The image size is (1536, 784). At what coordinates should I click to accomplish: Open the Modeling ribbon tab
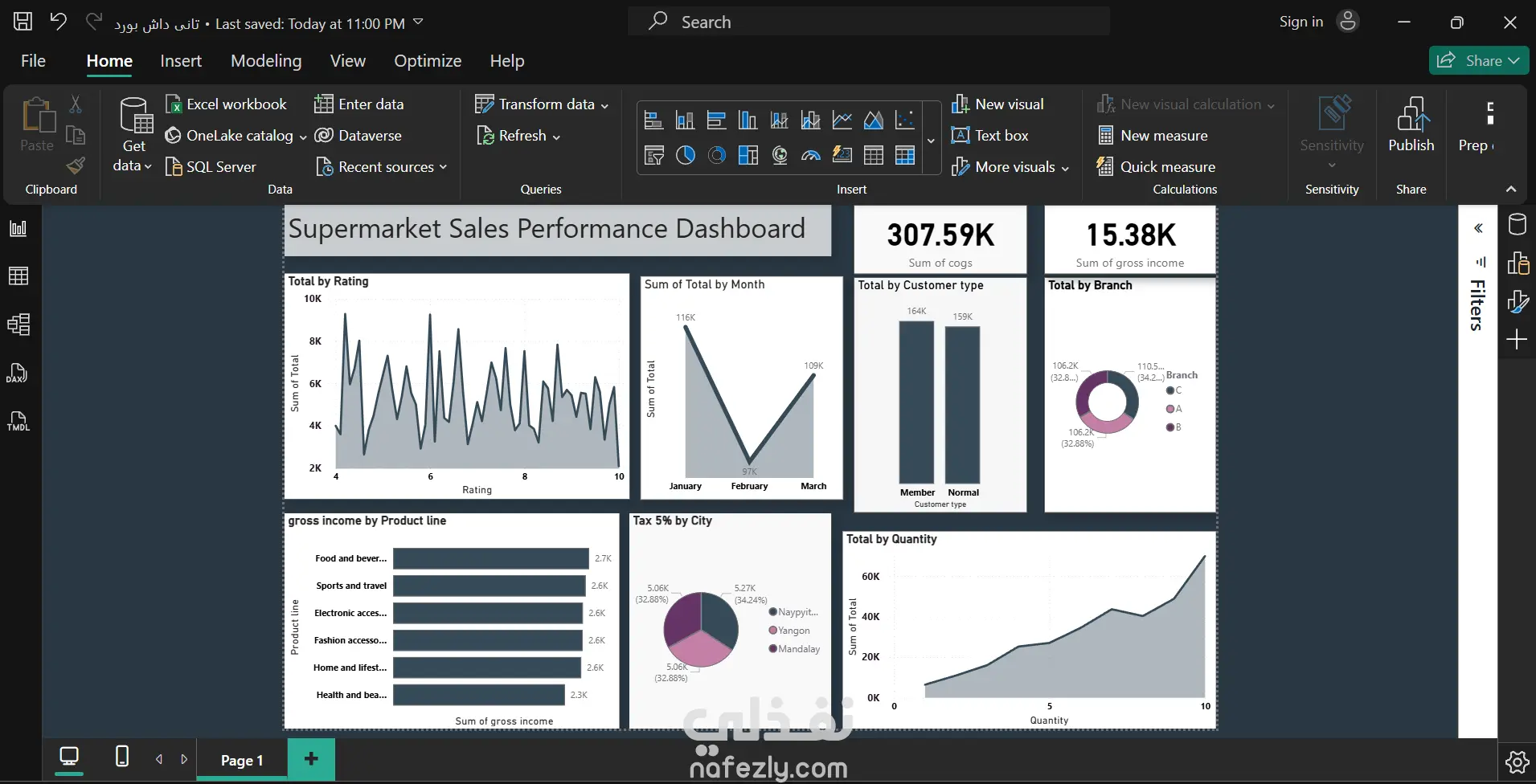click(x=266, y=61)
